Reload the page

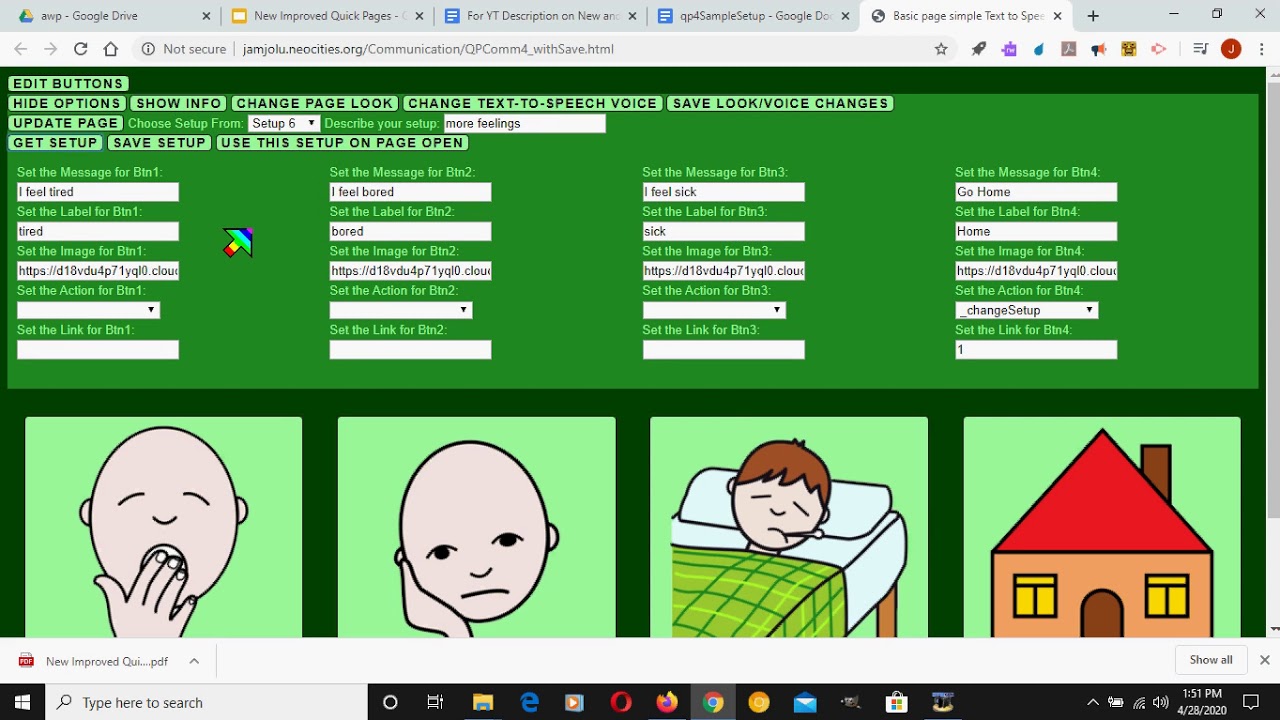tap(80, 49)
